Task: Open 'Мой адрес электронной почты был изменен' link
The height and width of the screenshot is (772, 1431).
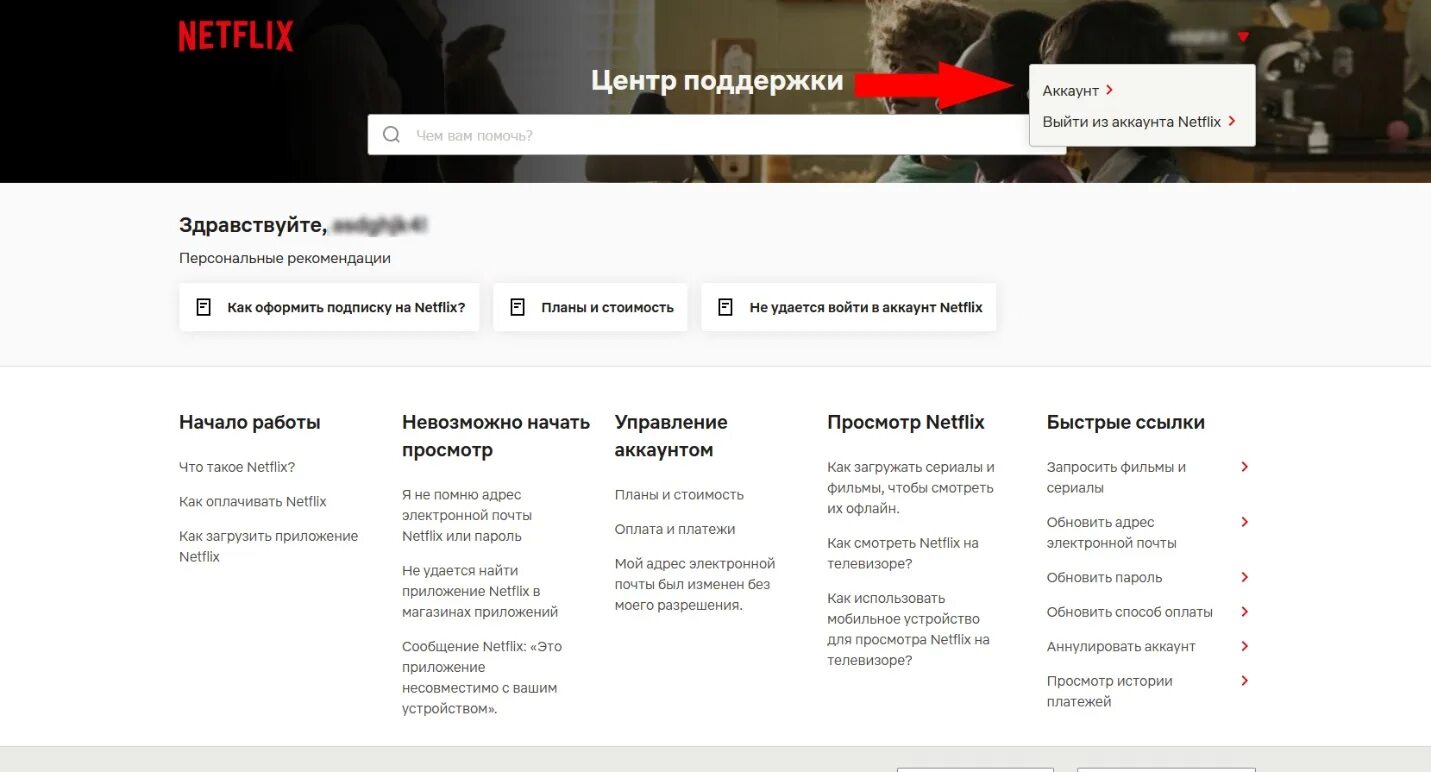Action: 695,584
